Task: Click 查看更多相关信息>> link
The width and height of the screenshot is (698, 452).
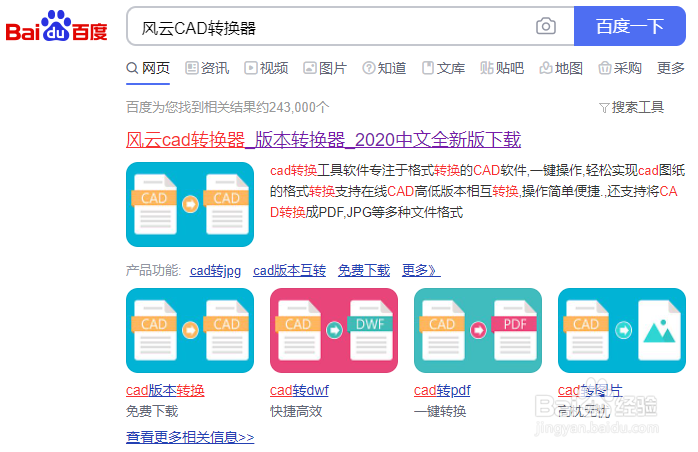Action: click(190, 437)
